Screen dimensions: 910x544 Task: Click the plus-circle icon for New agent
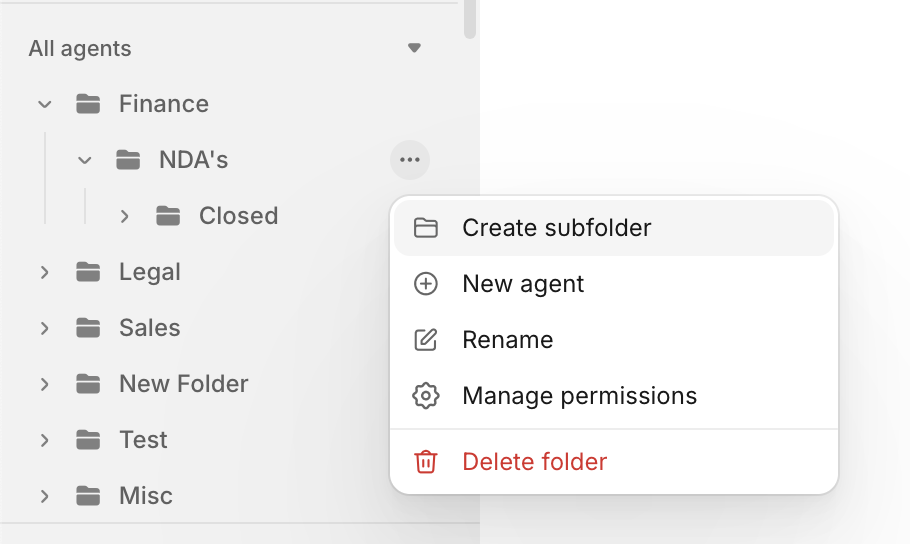tap(425, 284)
